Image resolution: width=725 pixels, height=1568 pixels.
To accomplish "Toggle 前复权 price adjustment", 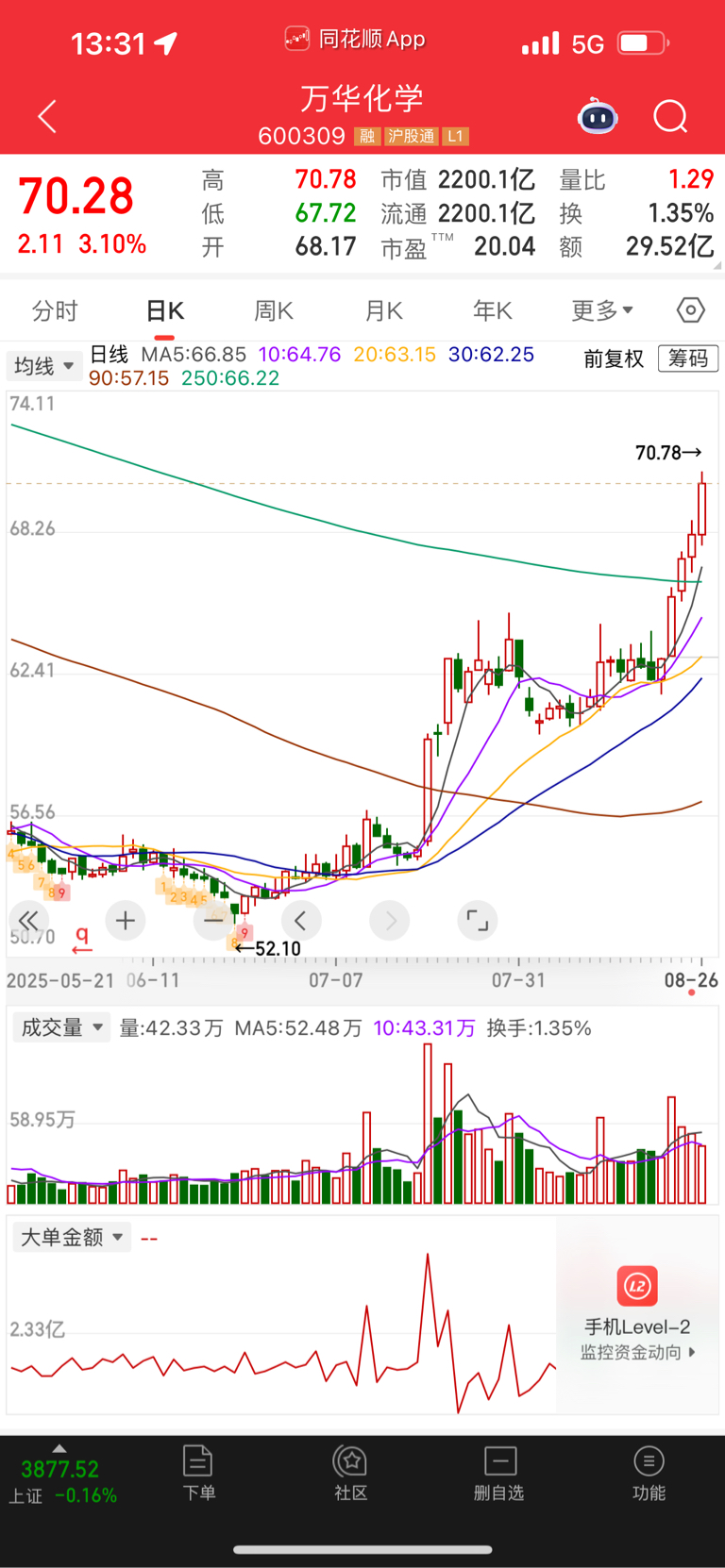I will tap(614, 359).
